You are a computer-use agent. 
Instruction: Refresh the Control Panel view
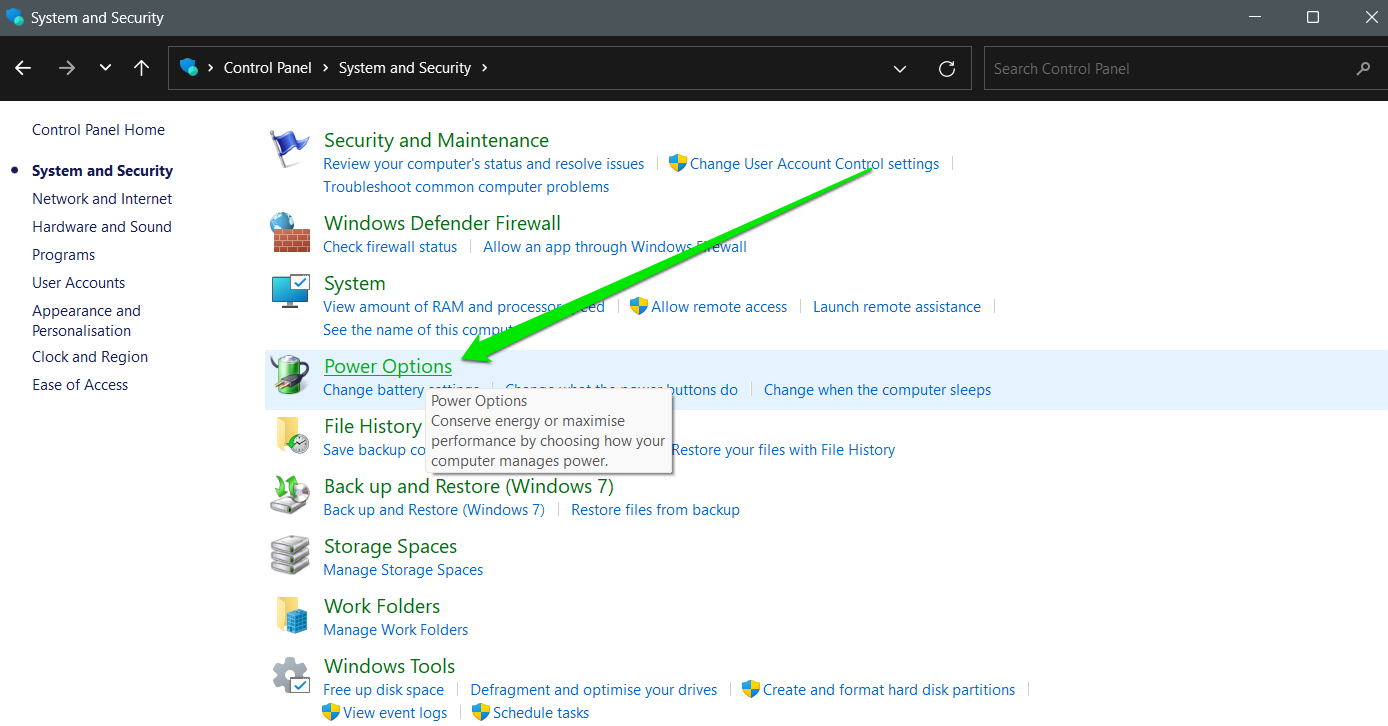(x=946, y=68)
